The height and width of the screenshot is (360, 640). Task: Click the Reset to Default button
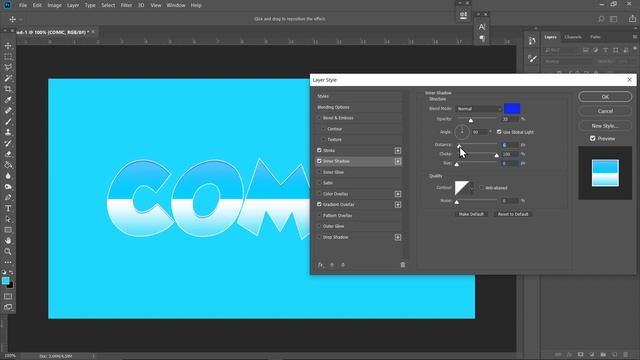513,214
